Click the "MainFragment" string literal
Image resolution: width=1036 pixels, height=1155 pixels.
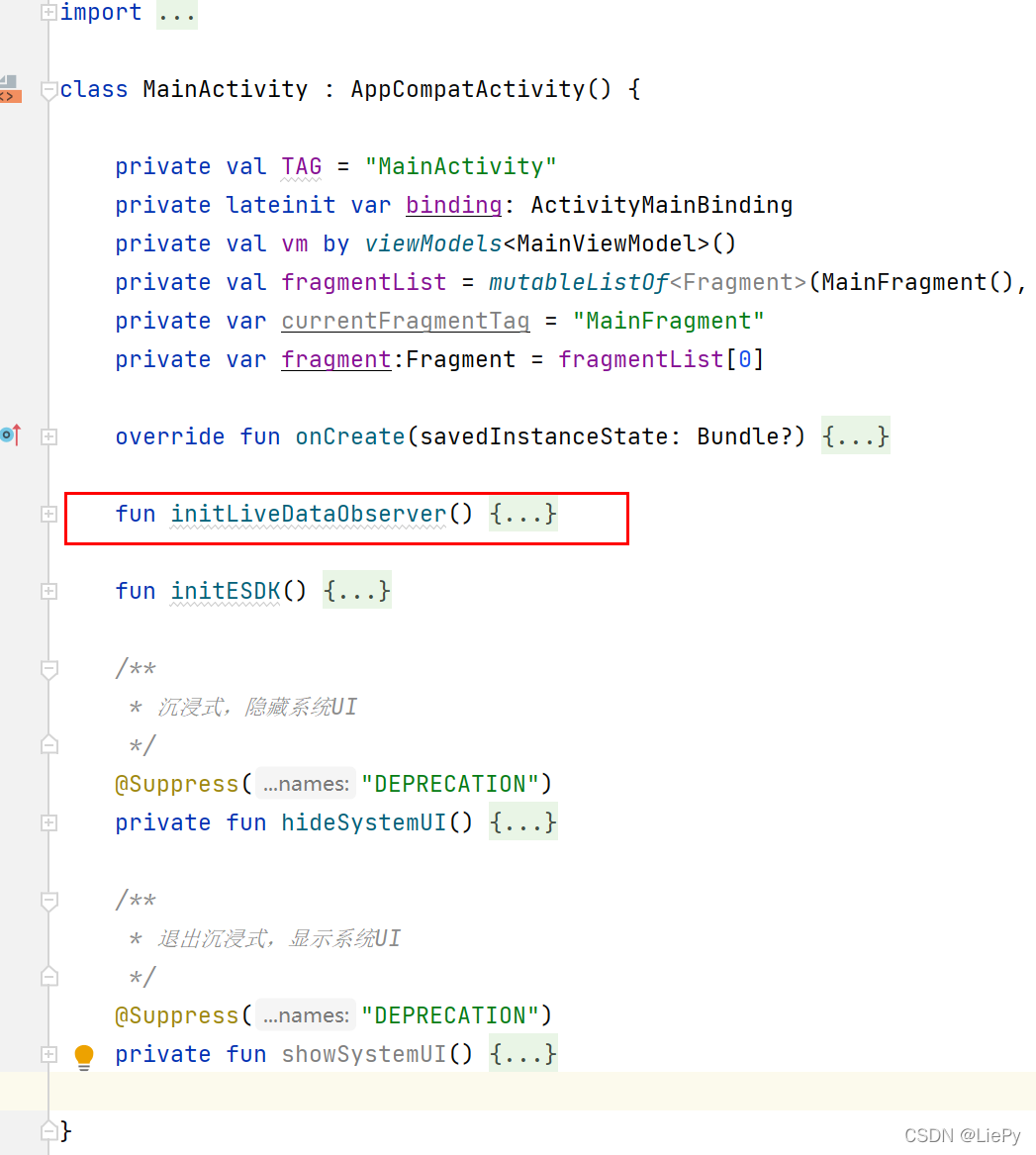[x=669, y=321]
